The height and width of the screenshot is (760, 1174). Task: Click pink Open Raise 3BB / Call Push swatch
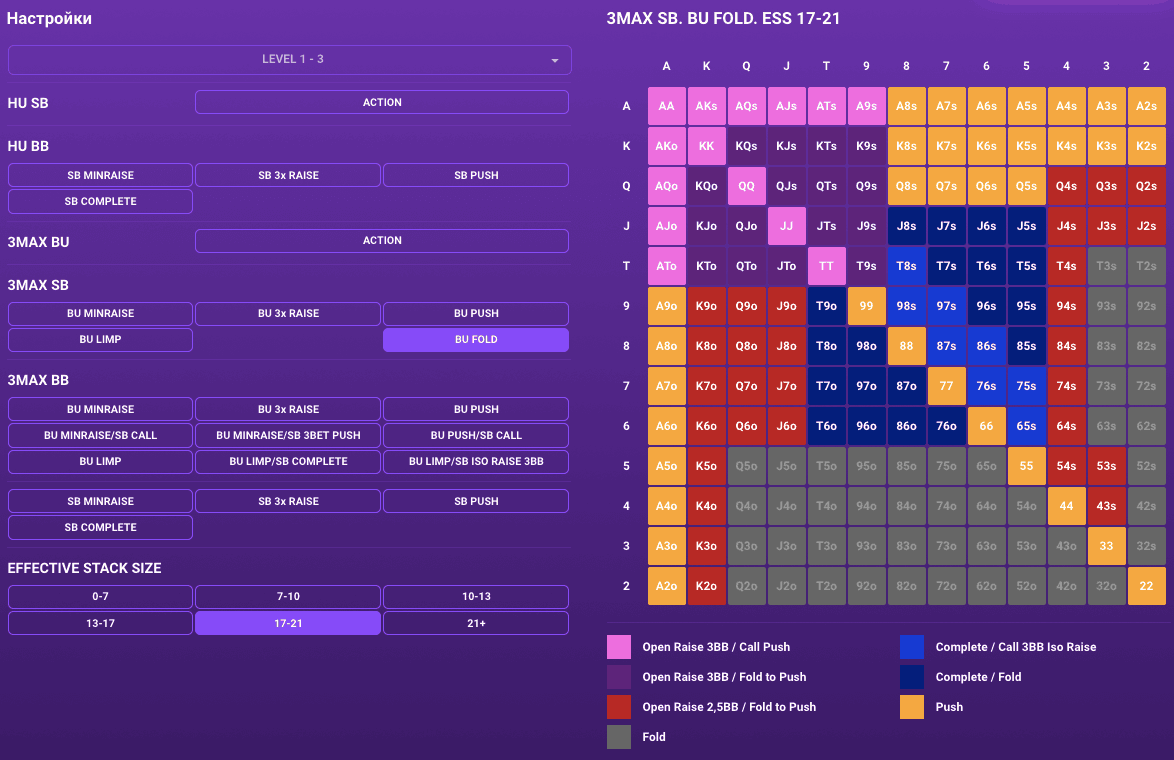pyautogui.click(x=619, y=647)
